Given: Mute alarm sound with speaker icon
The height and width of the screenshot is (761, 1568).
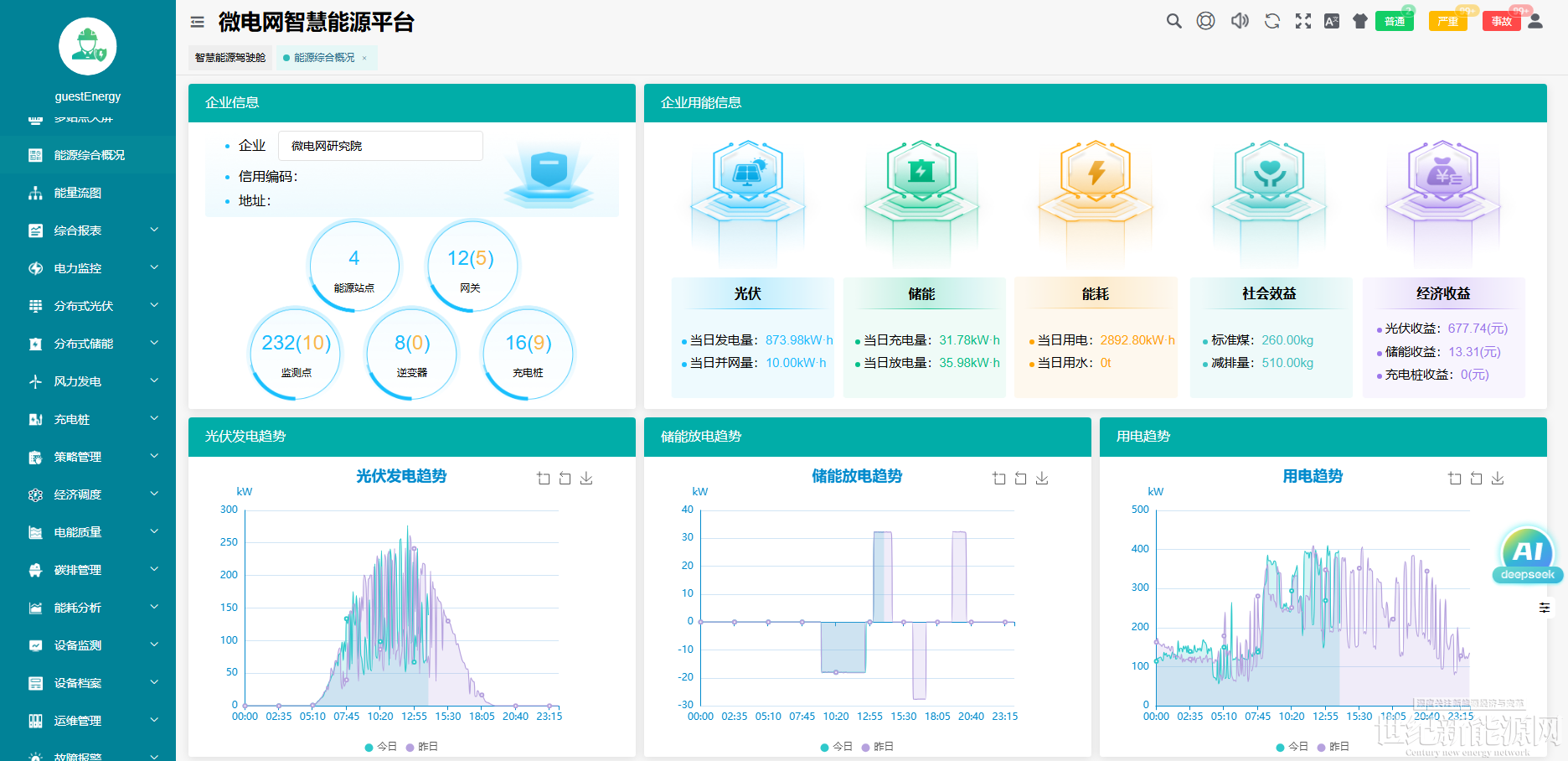Looking at the screenshot, I should coord(1240,21).
